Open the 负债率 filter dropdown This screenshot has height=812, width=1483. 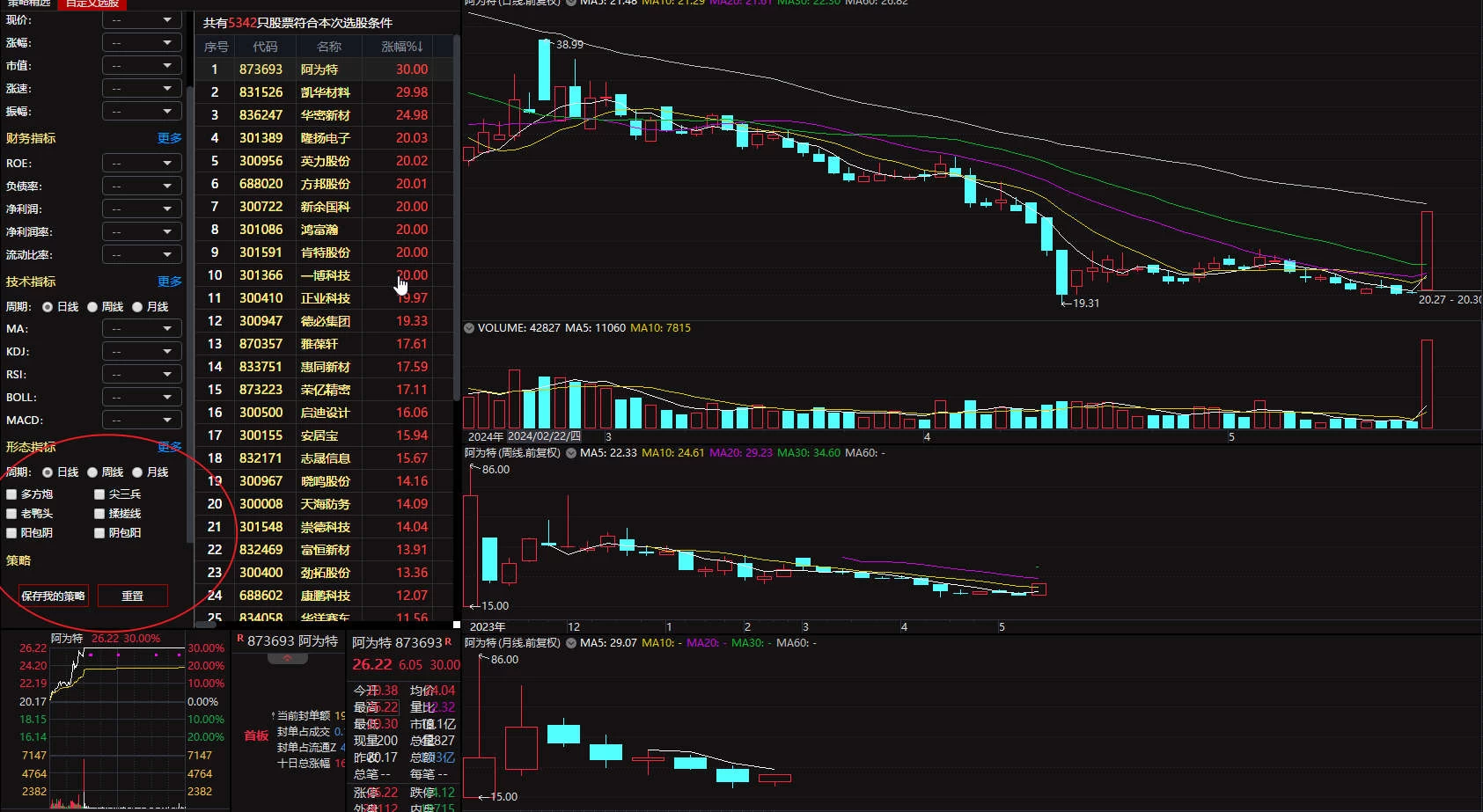pyautogui.click(x=142, y=186)
